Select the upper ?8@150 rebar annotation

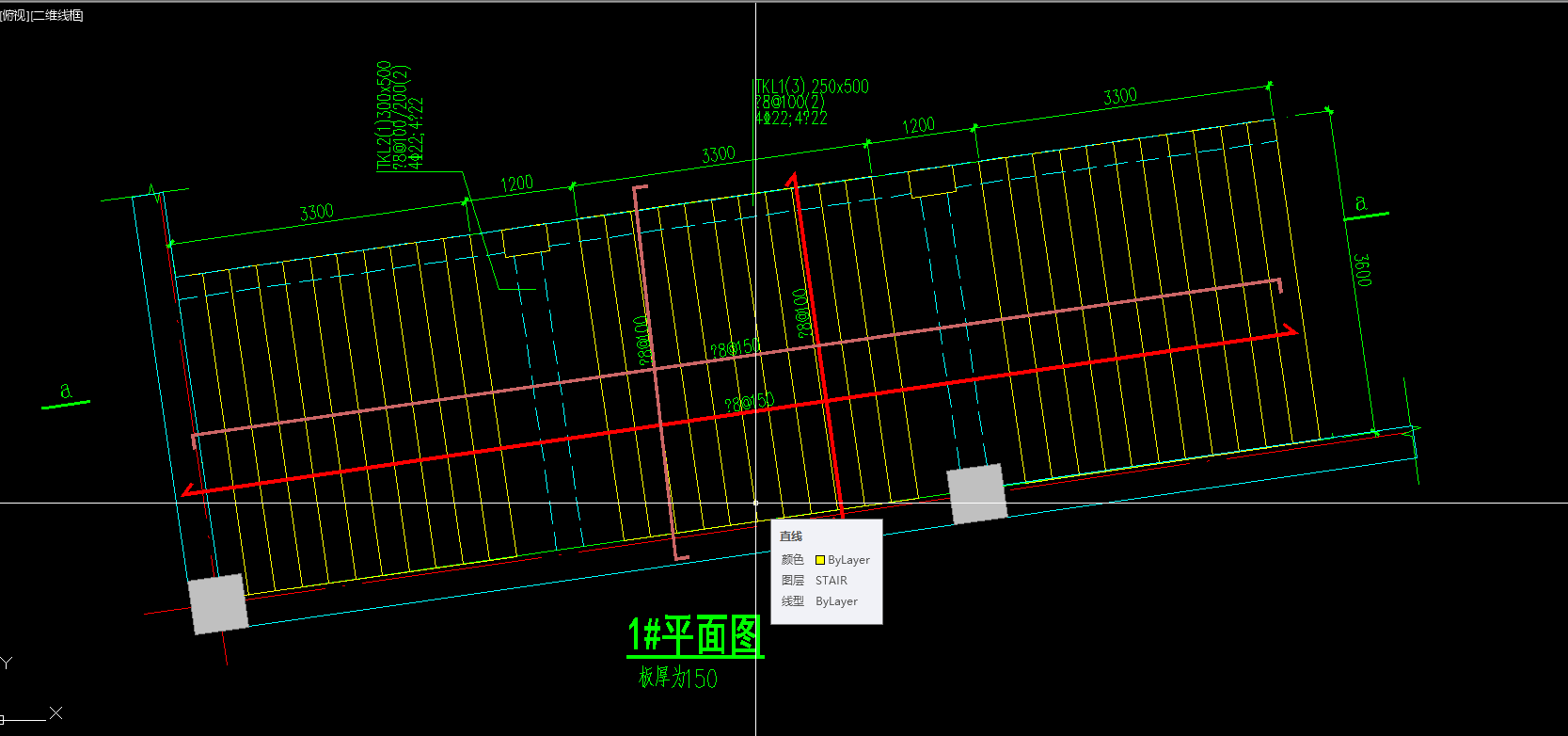(735, 348)
